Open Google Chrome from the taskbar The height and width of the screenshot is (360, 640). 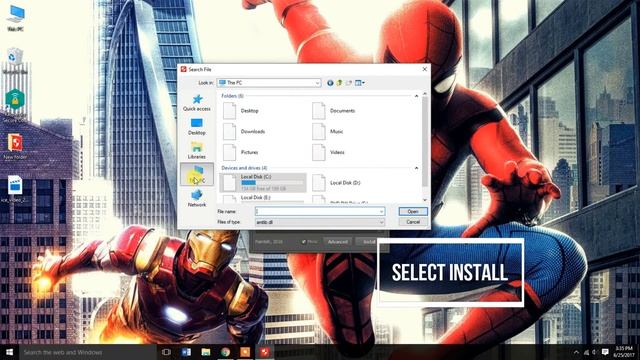click(225, 352)
